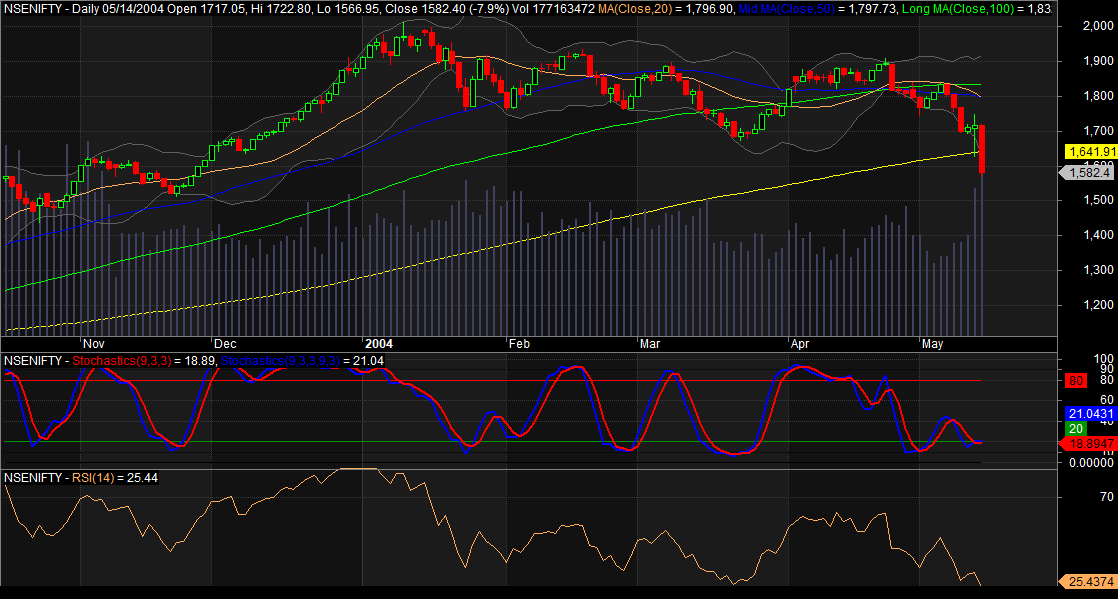
Task: Click the blue Stochastics(9,3,3,9,3) = 21.04 label
Action: 302,362
